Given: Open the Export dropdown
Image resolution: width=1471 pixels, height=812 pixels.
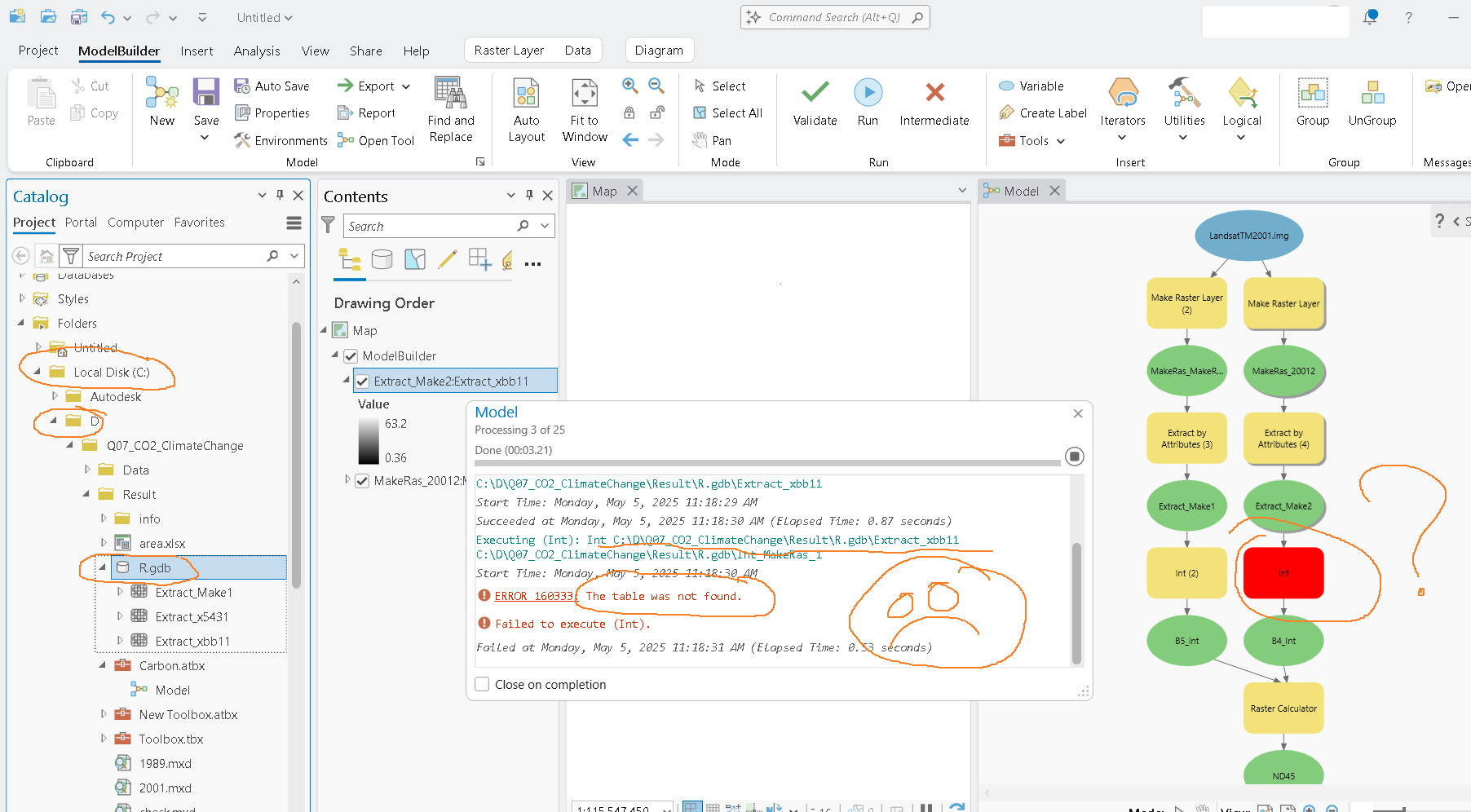Looking at the screenshot, I should coord(405,86).
